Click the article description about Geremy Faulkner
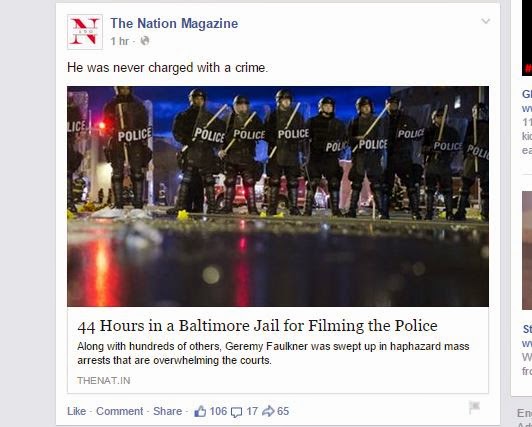Image resolution: width=532 pixels, height=427 pixels. (x=273, y=353)
